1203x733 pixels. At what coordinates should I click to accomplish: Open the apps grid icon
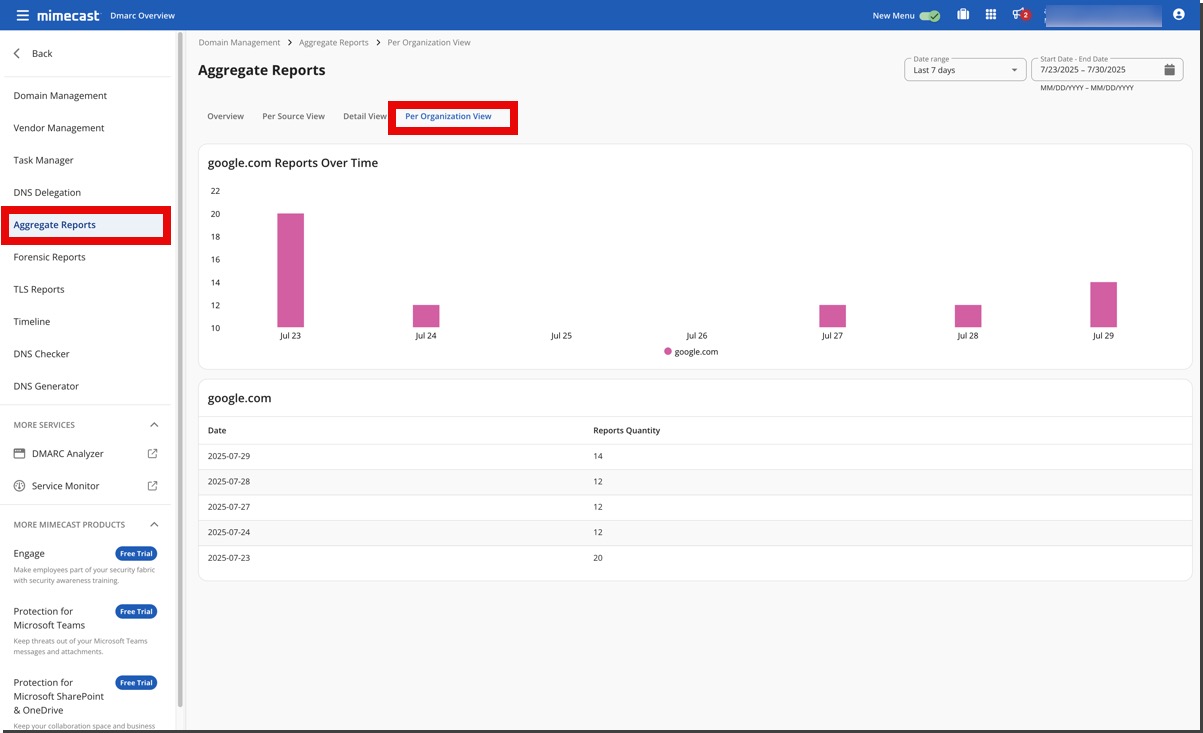(x=991, y=15)
